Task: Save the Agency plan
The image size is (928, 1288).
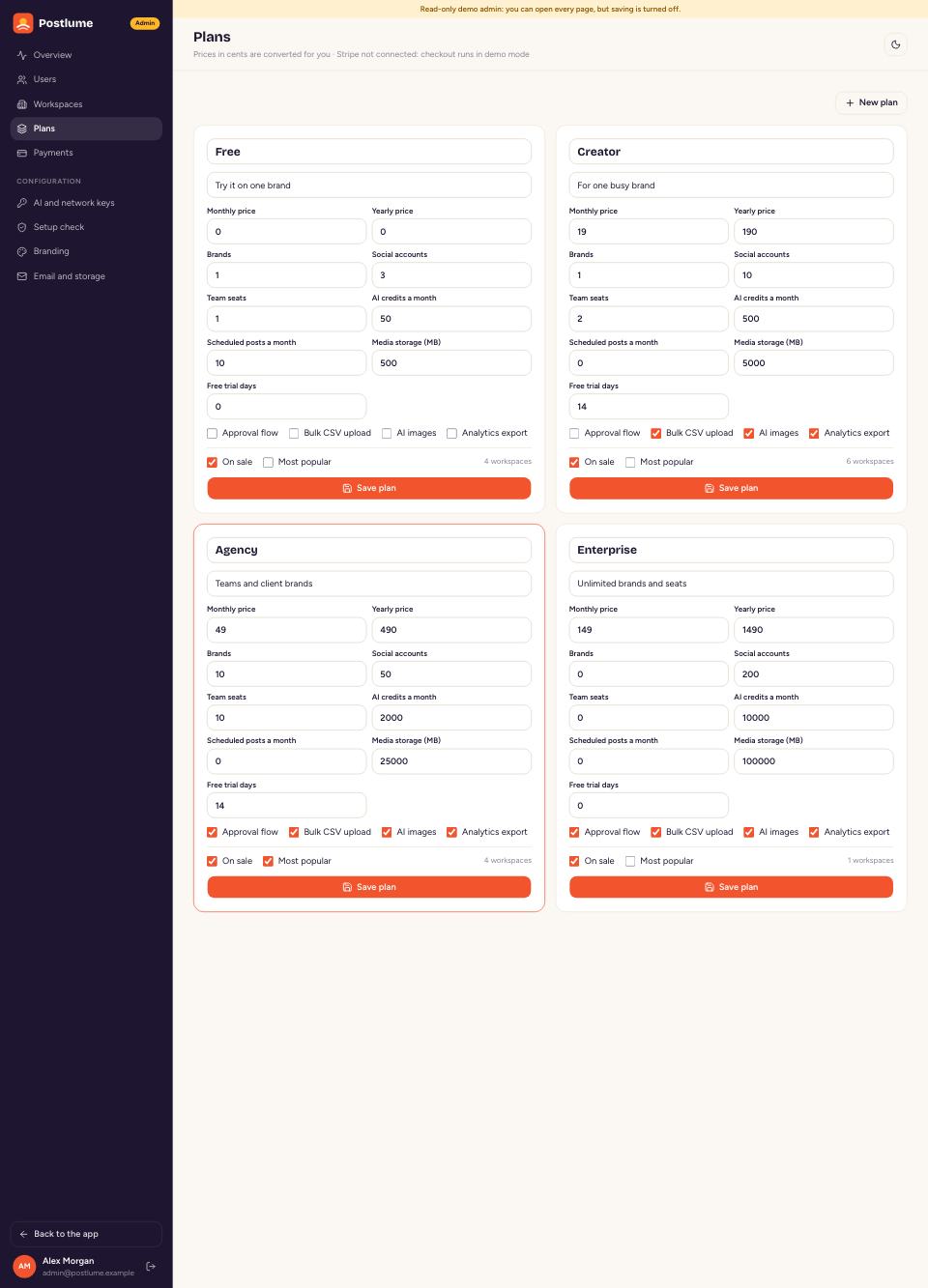Action: tap(369, 887)
